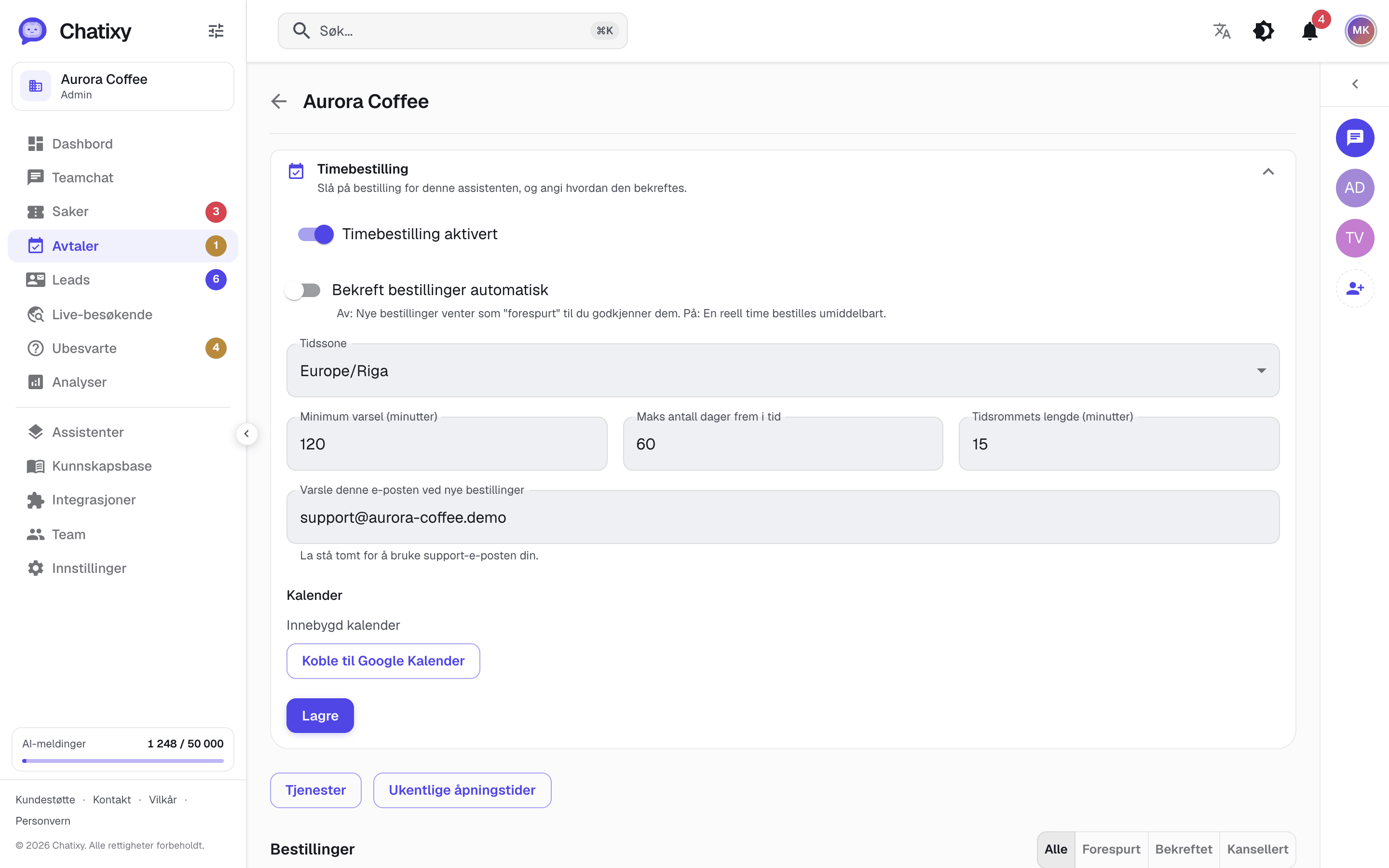This screenshot has width=1389, height=868.
Task: Disable the Timebestilling aktivert switch
Action: click(x=315, y=234)
